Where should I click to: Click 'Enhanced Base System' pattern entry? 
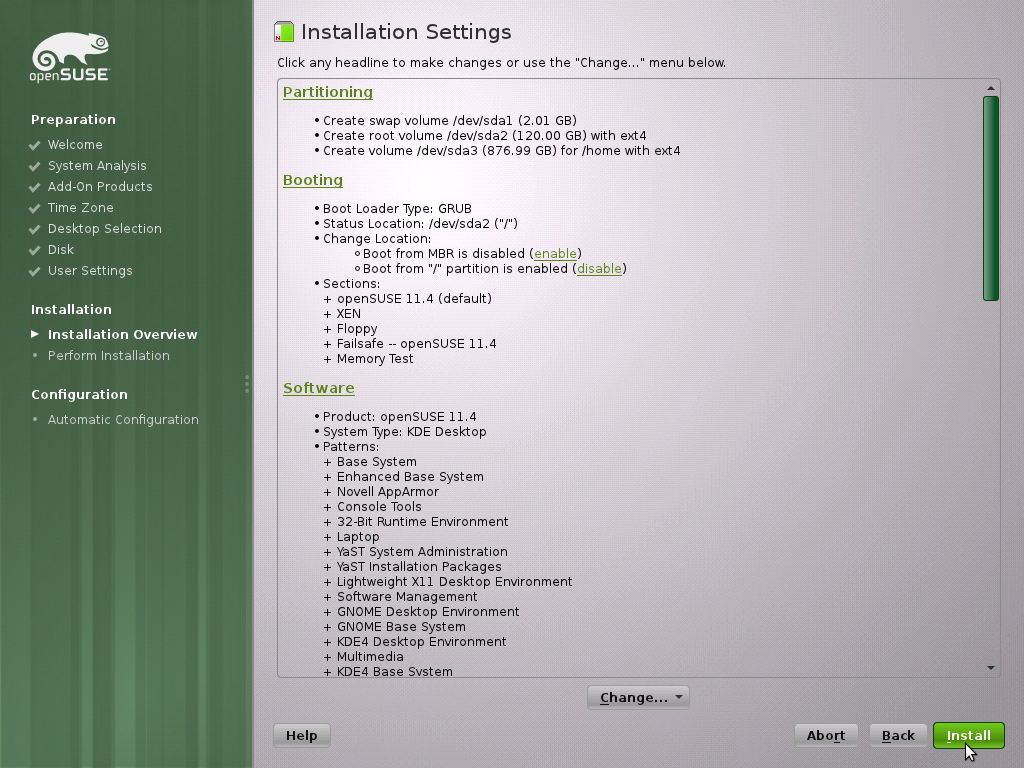pyautogui.click(x=410, y=477)
